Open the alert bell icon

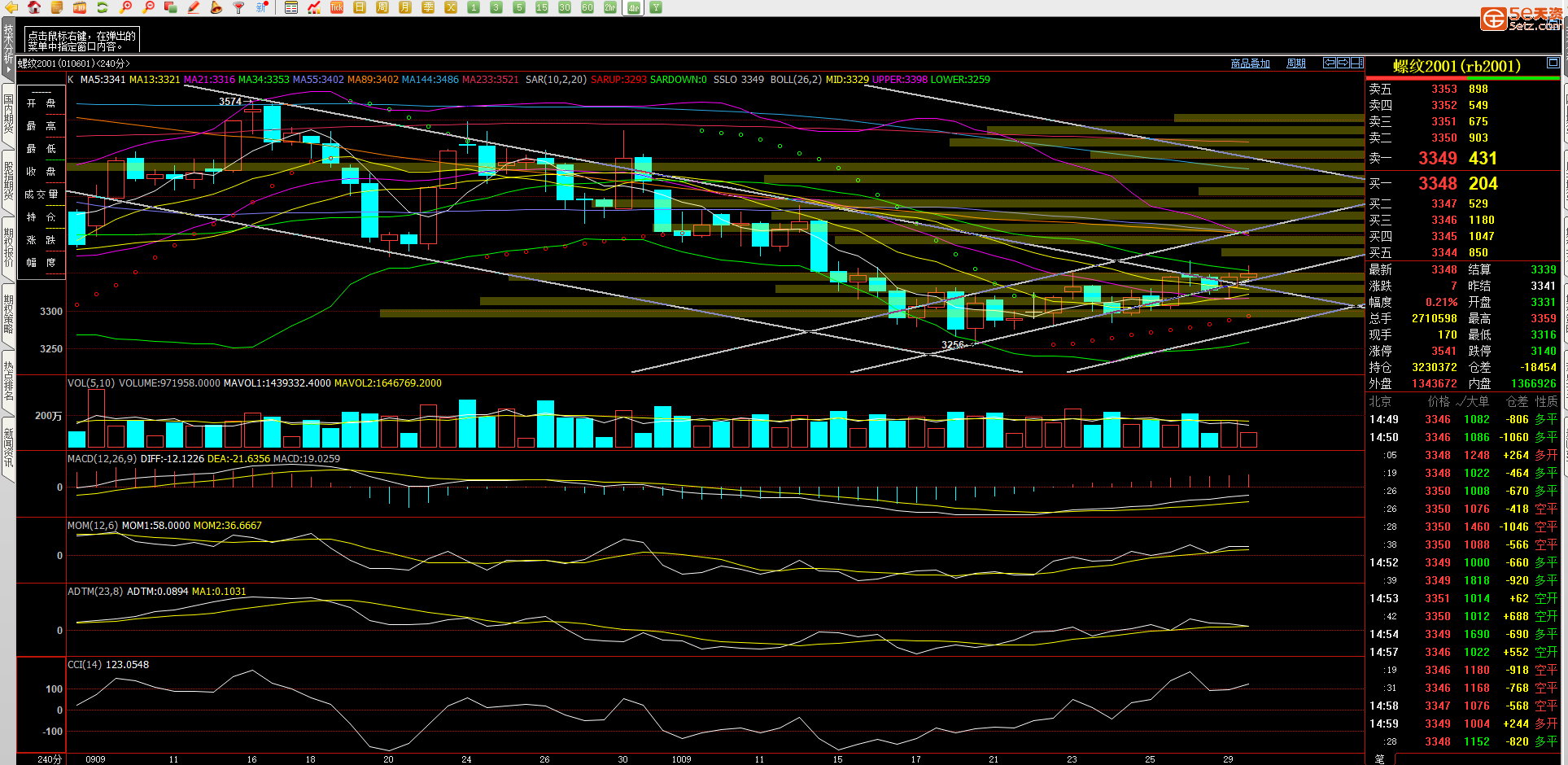[x=216, y=7]
